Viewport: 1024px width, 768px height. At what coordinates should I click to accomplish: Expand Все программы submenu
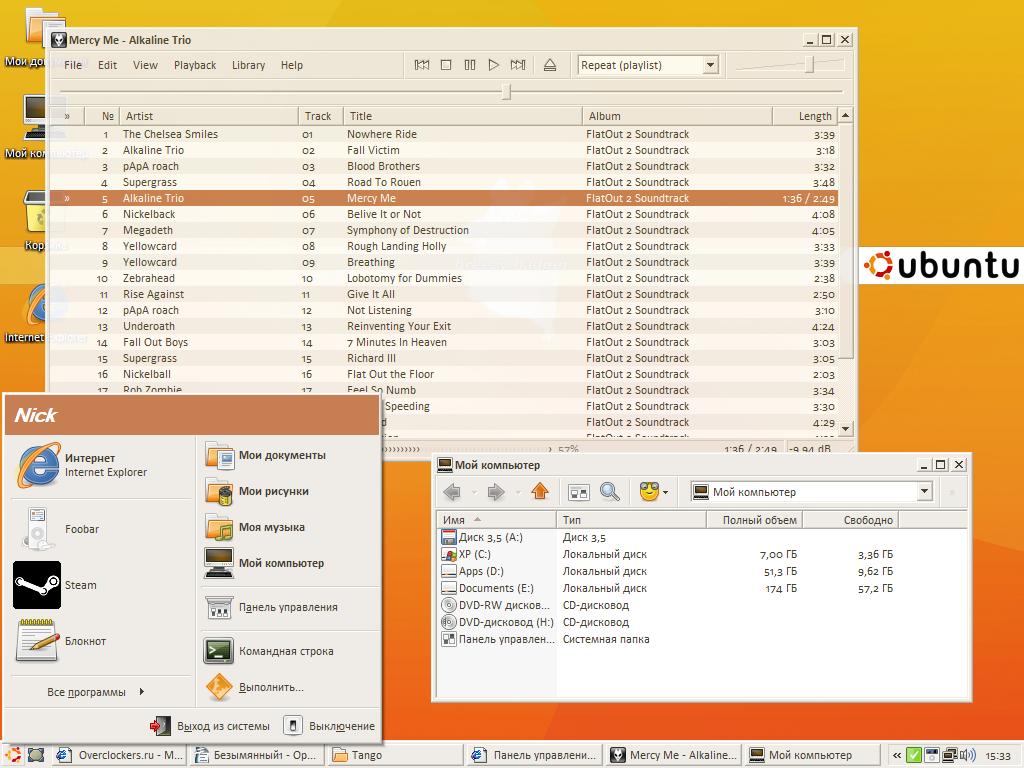tap(96, 692)
